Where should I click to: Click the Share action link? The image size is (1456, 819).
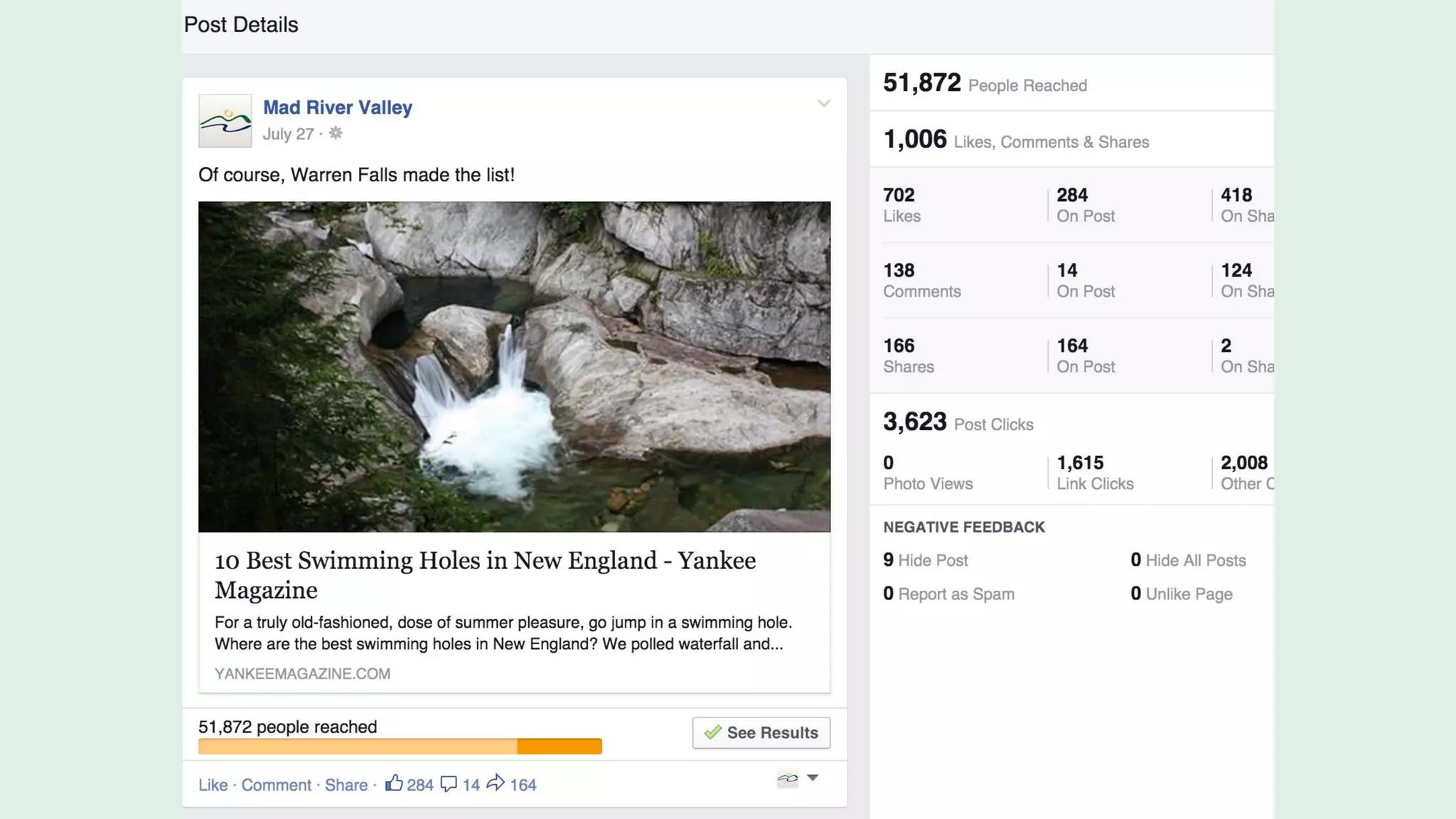(346, 785)
